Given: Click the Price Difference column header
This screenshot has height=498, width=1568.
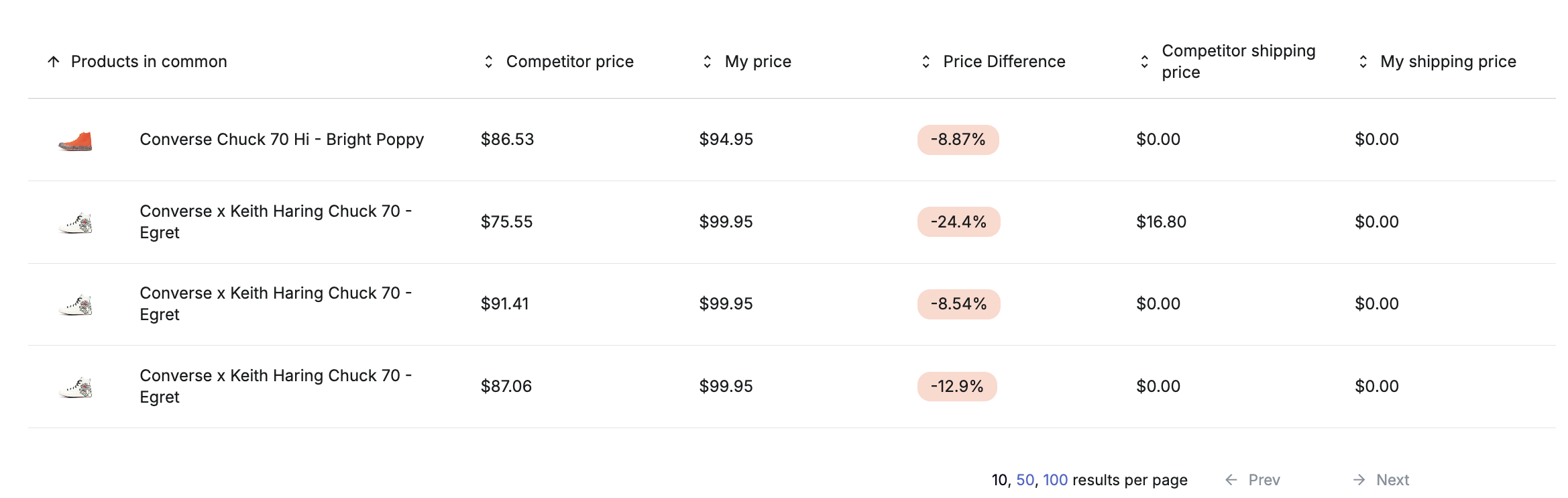Looking at the screenshot, I should coord(1004,62).
